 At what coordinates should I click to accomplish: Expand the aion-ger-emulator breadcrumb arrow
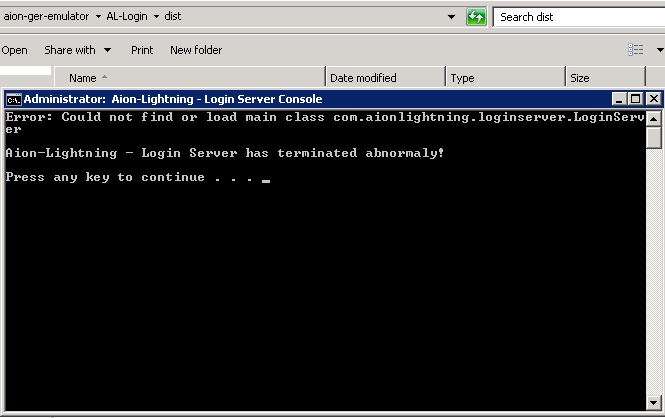point(98,17)
